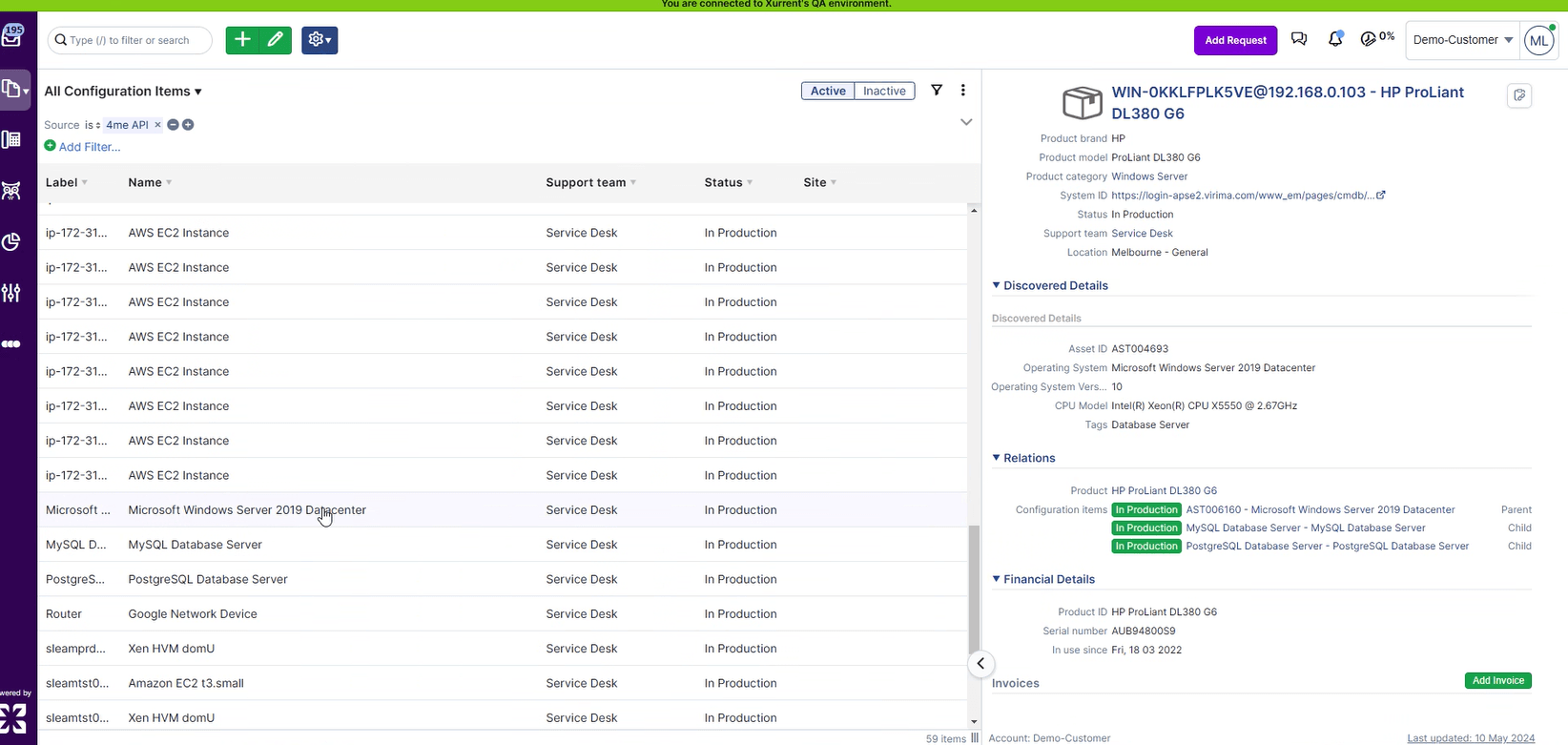Click the Add Request button
Viewport: 1568px width, 745px height.
pyautogui.click(x=1235, y=40)
